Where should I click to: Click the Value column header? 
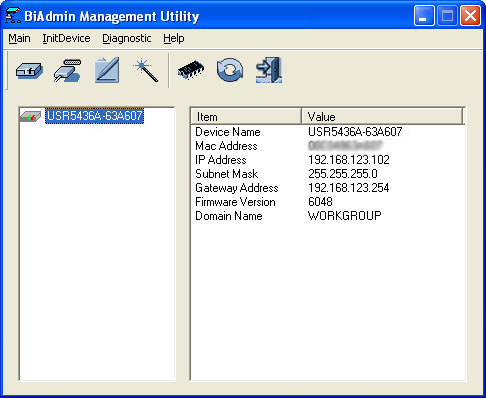click(382, 117)
